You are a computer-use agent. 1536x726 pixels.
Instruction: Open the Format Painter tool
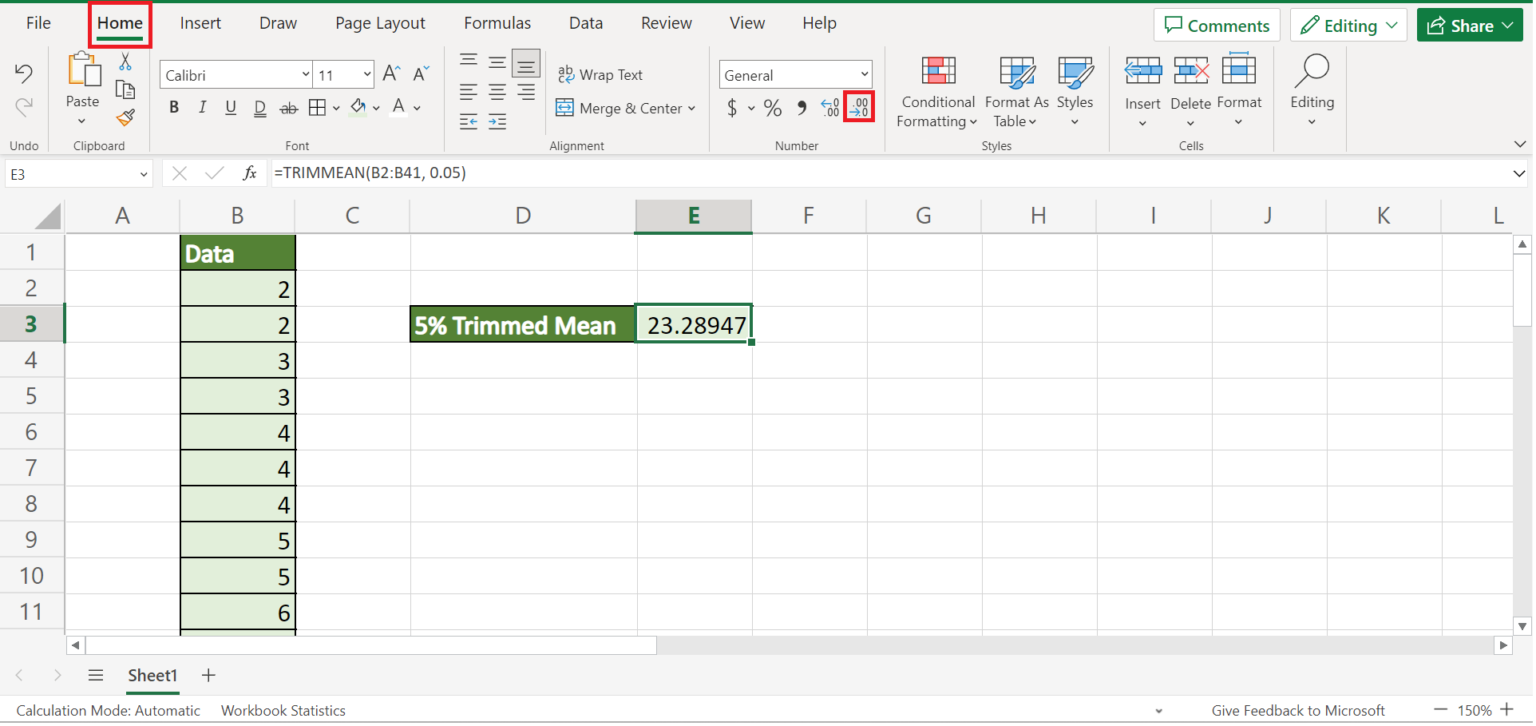[x=124, y=117]
